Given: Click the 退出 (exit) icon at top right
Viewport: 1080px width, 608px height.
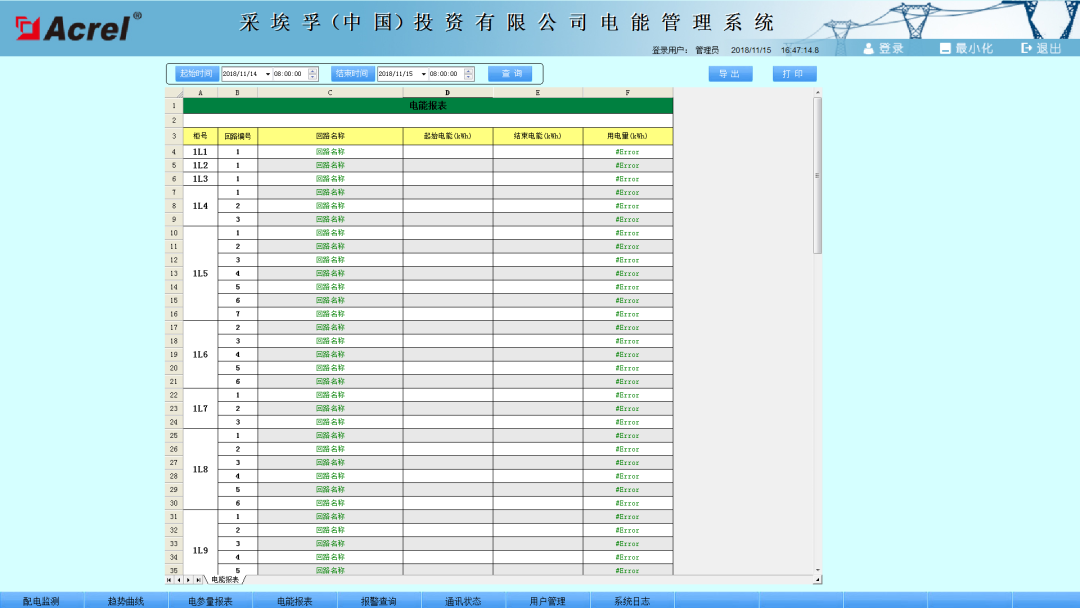Looking at the screenshot, I should [x=1028, y=47].
